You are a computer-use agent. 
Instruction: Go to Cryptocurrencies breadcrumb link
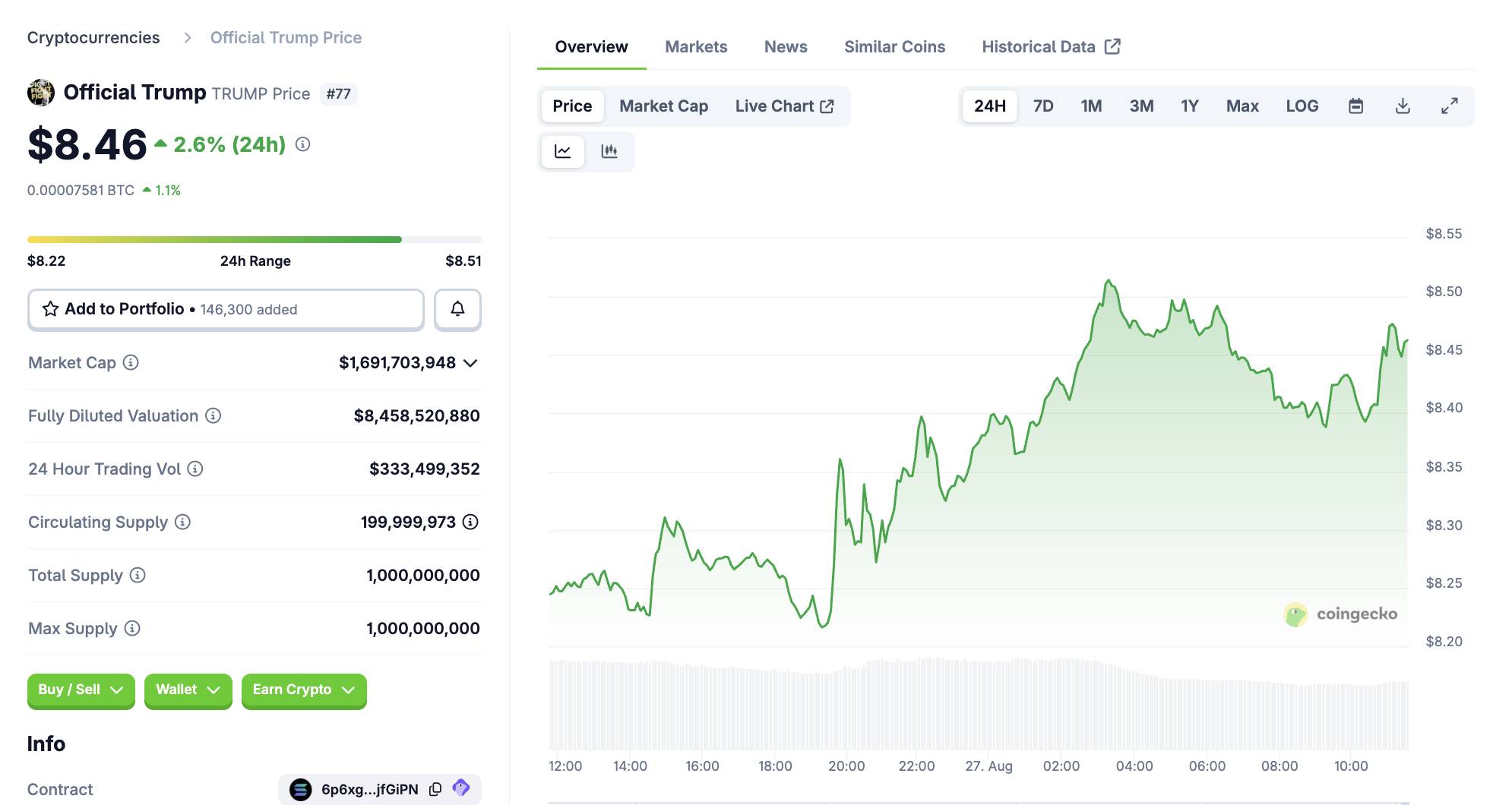coord(93,38)
